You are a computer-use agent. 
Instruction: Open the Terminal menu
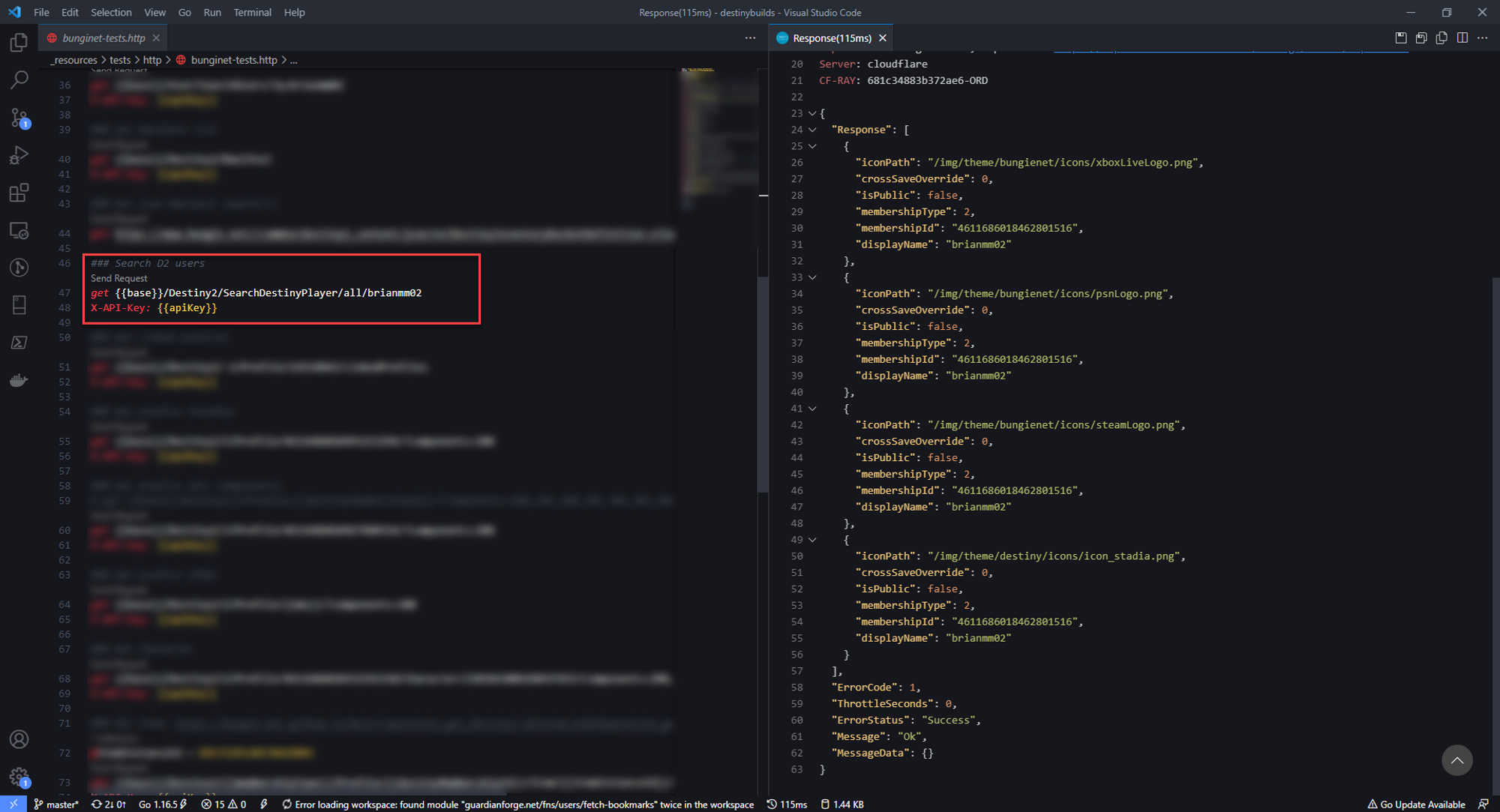[x=252, y=12]
